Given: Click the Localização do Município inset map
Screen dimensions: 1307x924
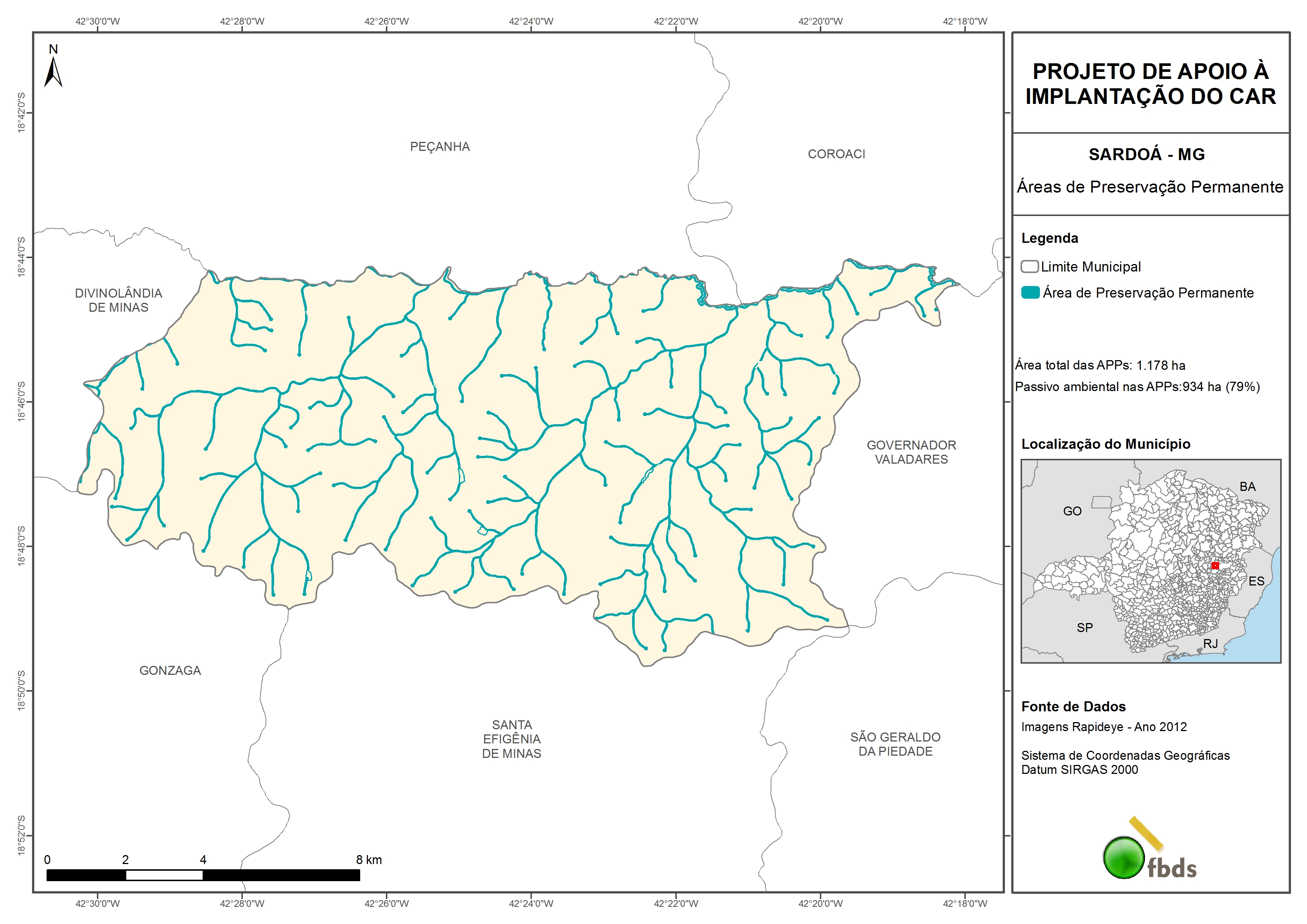Looking at the screenshot, I should click(1151, 561).
